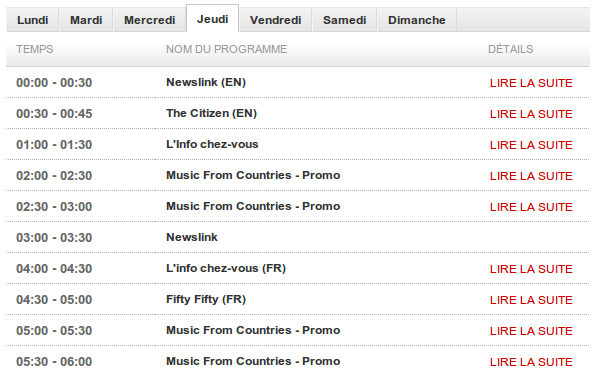Viewport: 595px width, 375px height.
Task: Click the Newslink programme at 03:00
Action: click(x=192, y=237)
